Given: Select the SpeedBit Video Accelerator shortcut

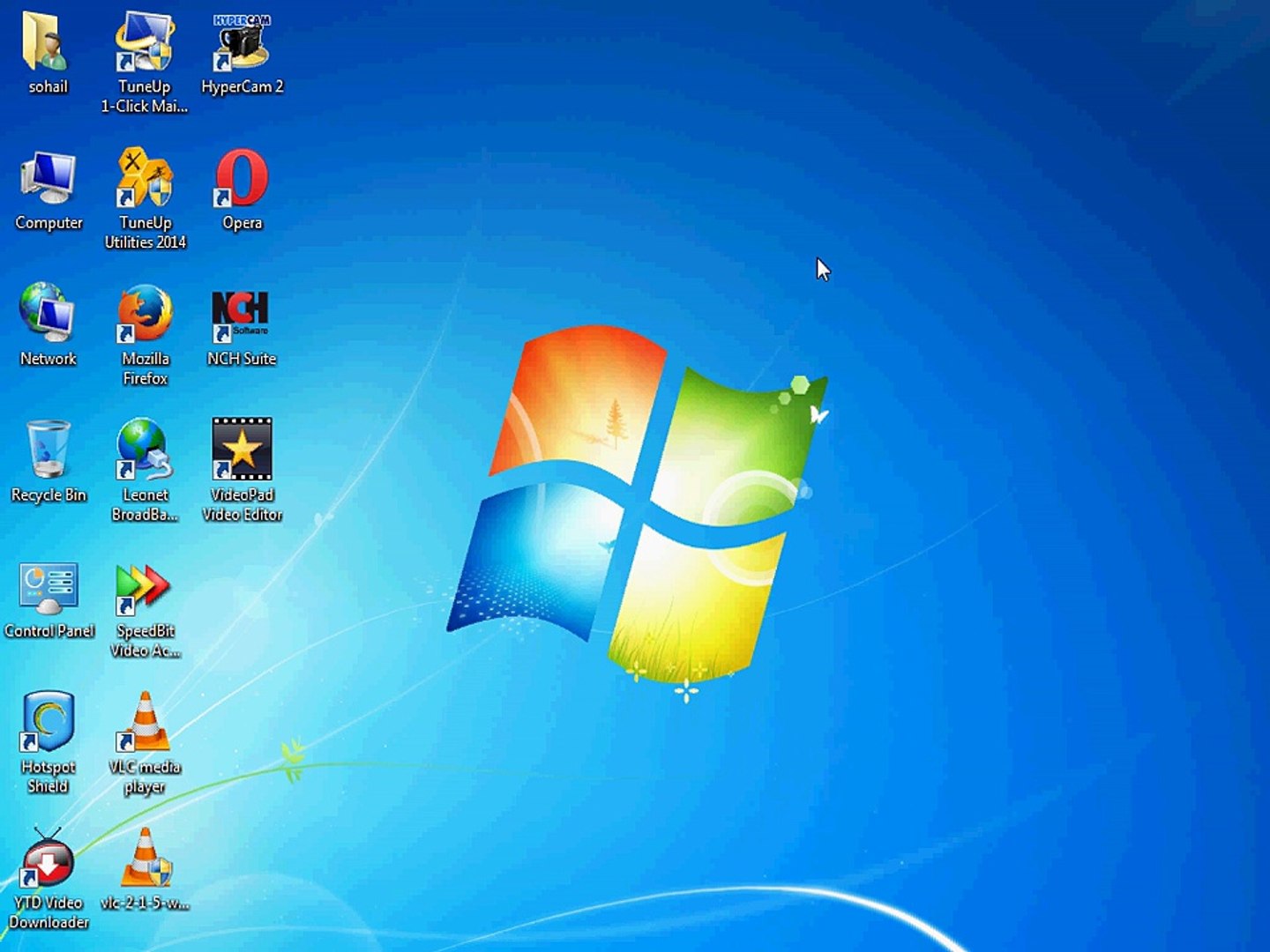Looking at the screenshot, I should (143, 589).
